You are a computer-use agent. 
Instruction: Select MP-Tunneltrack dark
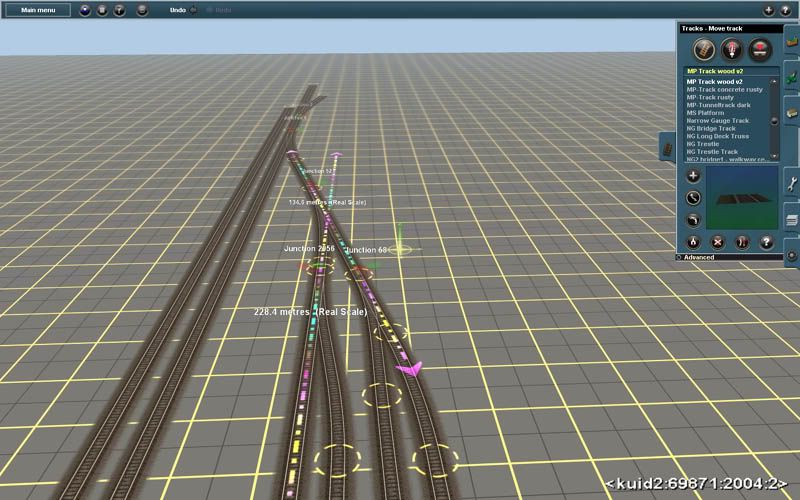tap(718, 105)
